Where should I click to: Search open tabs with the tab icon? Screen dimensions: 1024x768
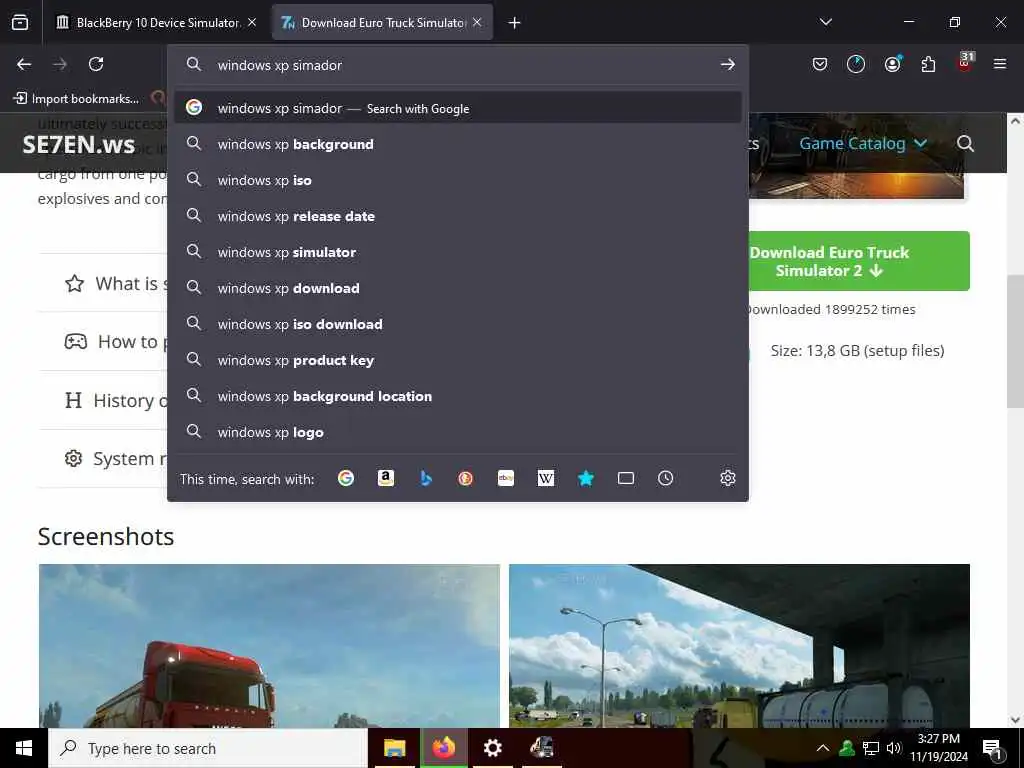coord(626,478)
